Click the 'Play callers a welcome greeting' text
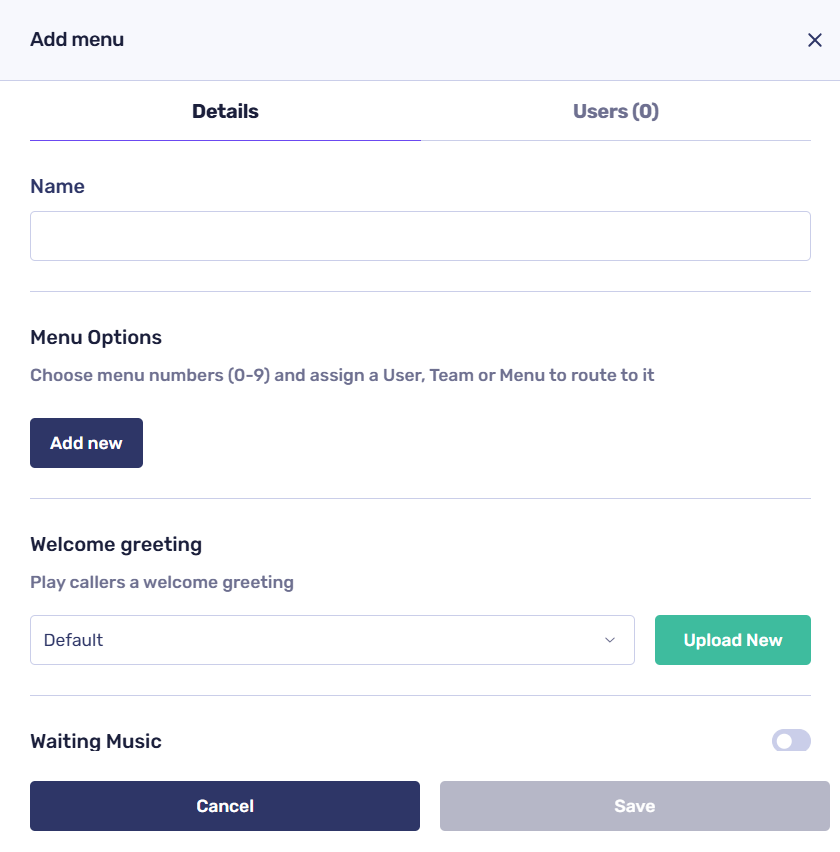Screen dimensions: 840x852 pyautogui.click(x=162, y=582)
